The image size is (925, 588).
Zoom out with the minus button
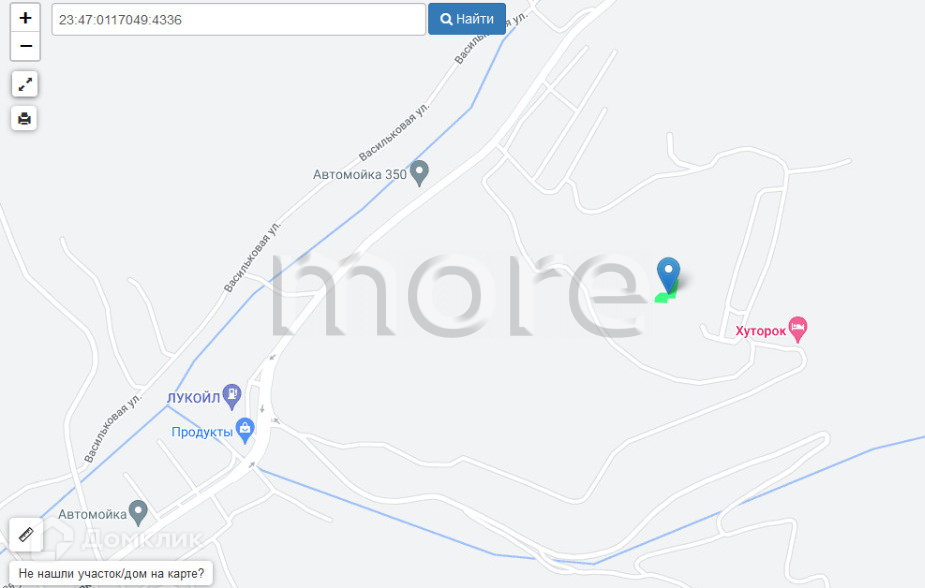(x=25, y=46)
